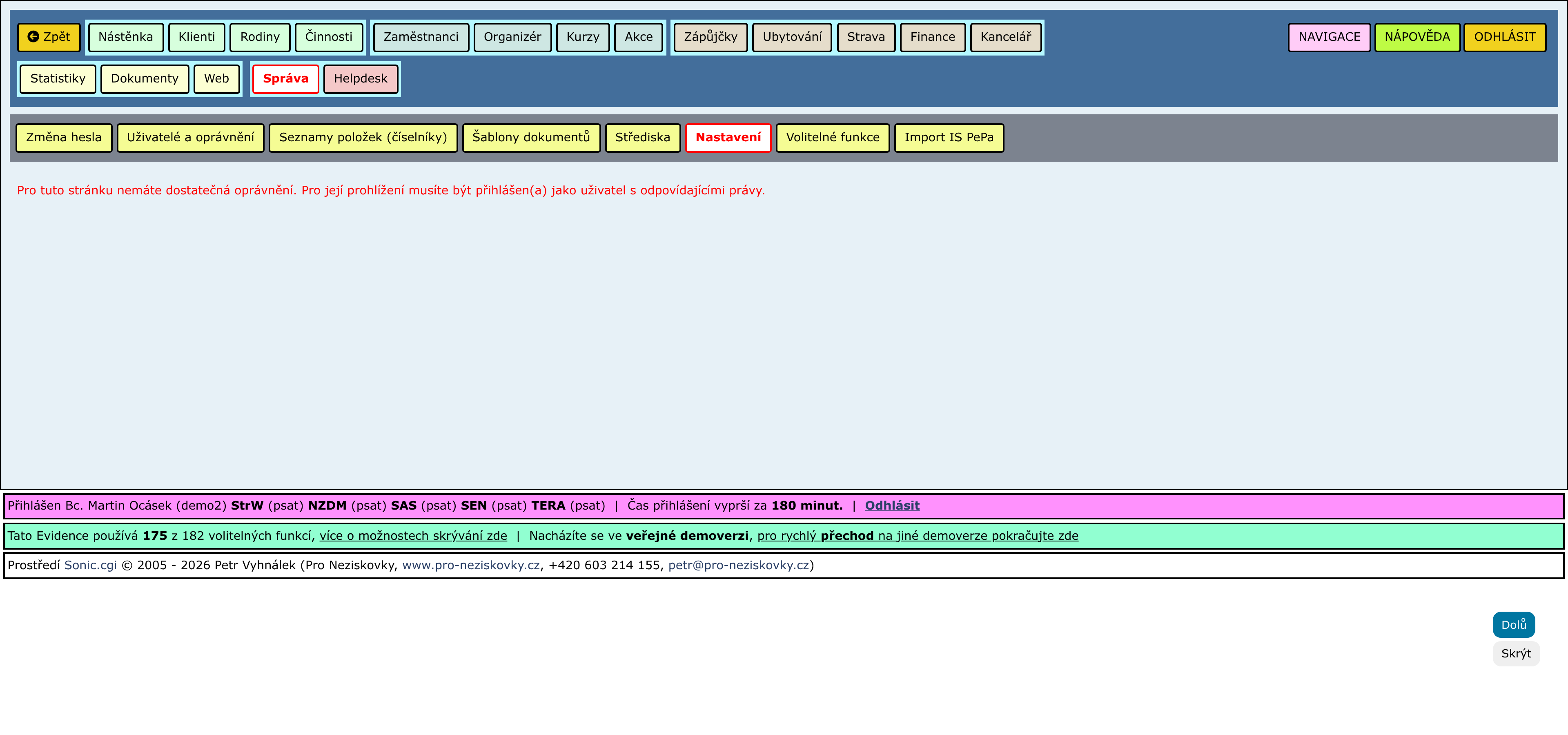Click the Odhlásit link in status bar
Image resolution: width=1568 pixels, height=735 pixels.
(x=892, y=506)
